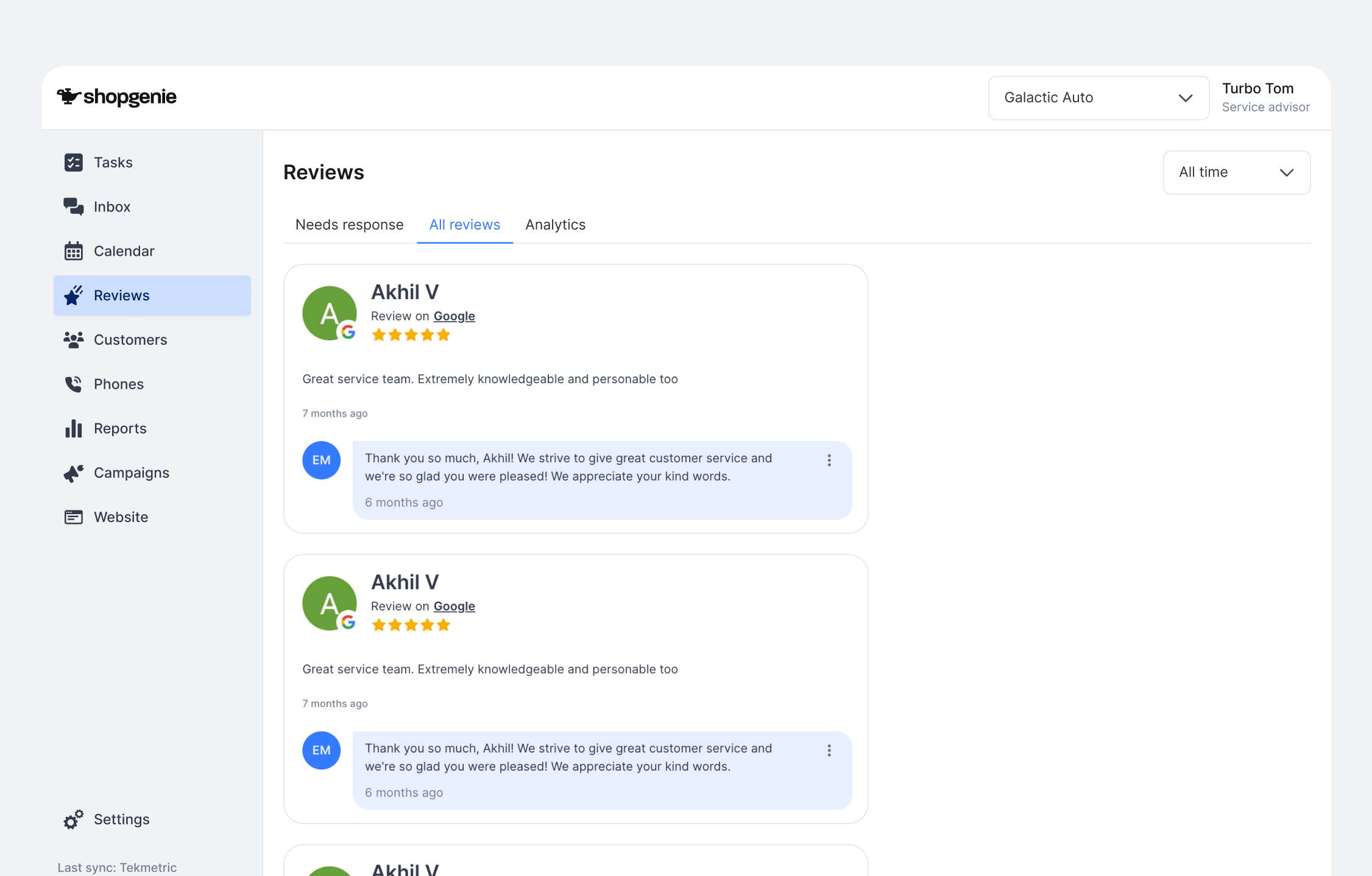Open Google link in first review
1372x876 pixels.
coord(454,316)
